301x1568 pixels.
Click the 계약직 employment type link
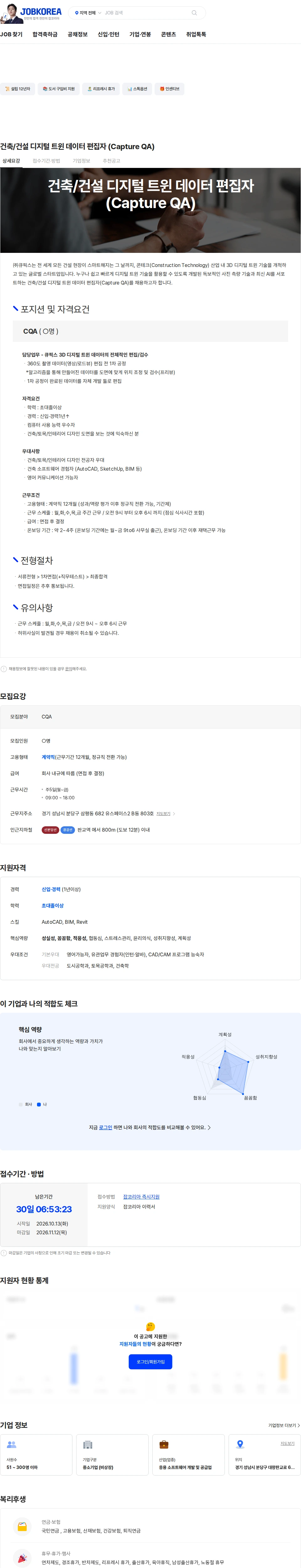[x=48, y=757]
